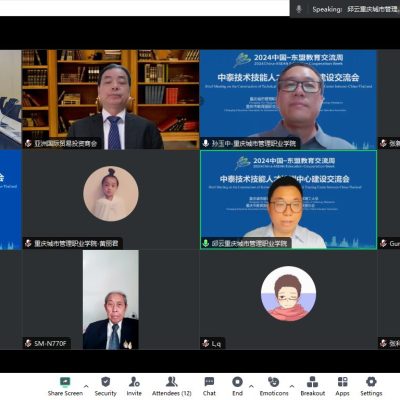Open the Security shield options
400x400 pixels.
106,382
